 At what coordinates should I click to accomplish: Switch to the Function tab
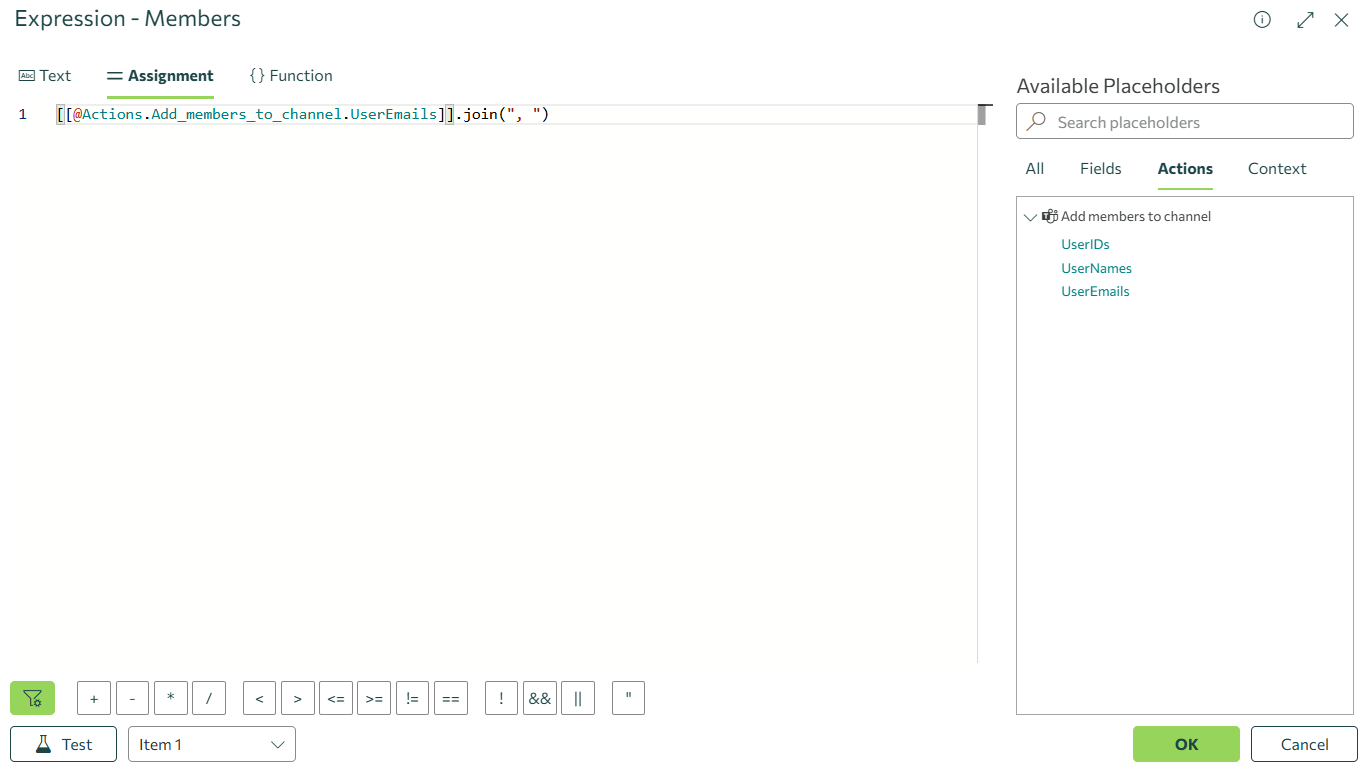(x=291, y=76)
